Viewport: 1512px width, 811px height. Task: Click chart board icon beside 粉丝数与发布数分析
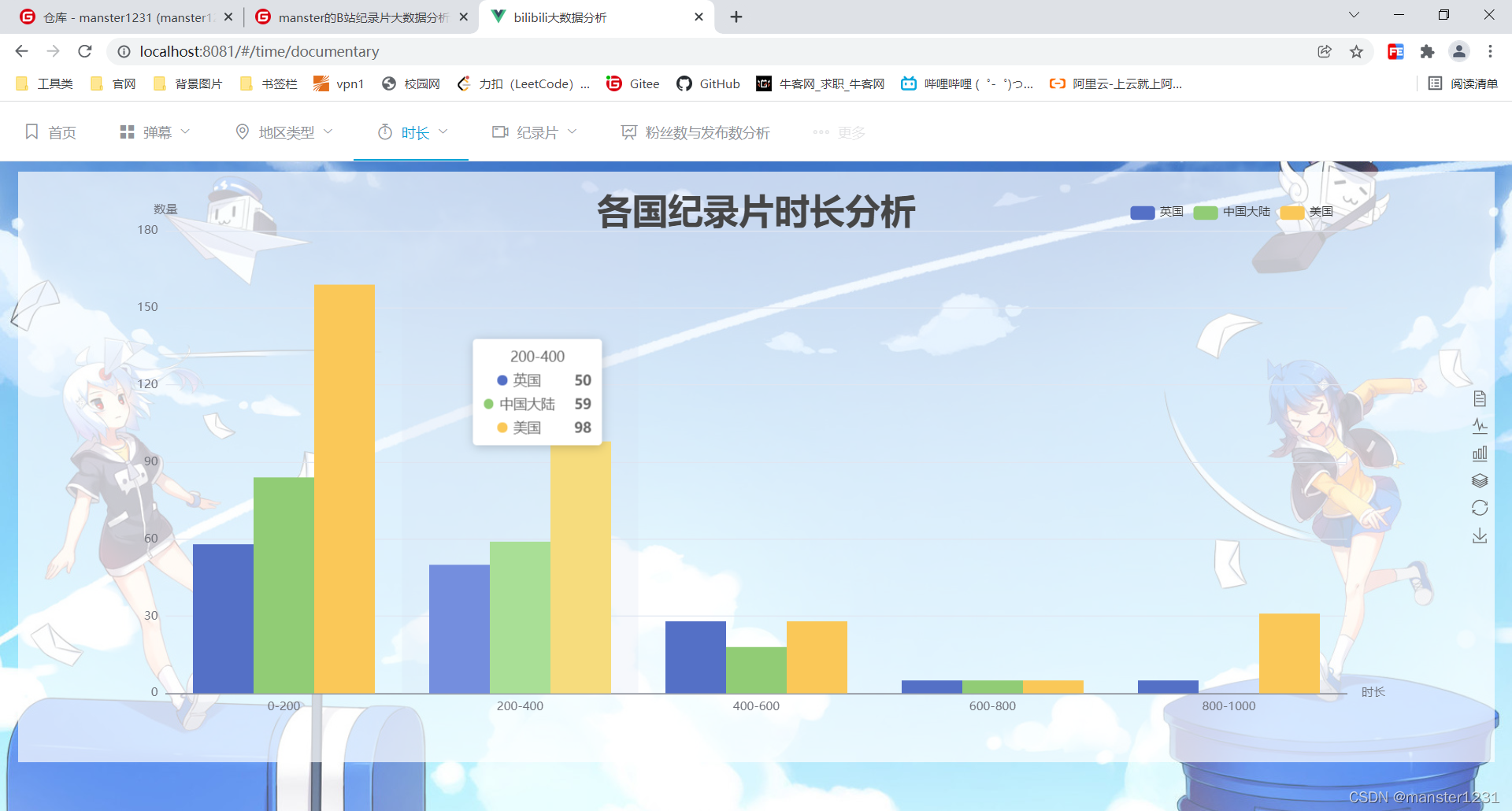[628, 131]
